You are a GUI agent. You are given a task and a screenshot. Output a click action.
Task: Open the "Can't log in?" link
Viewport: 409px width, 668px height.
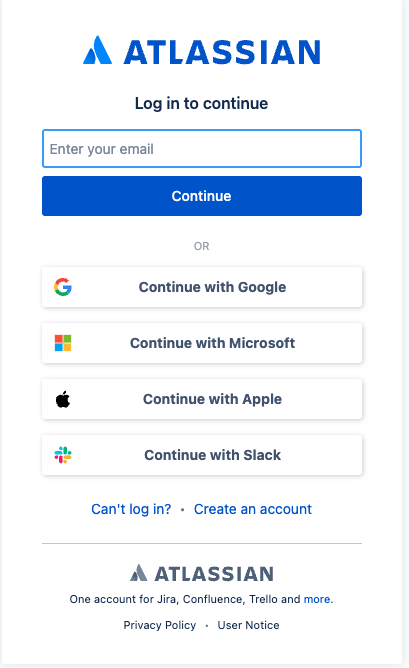tap(131, 509)
